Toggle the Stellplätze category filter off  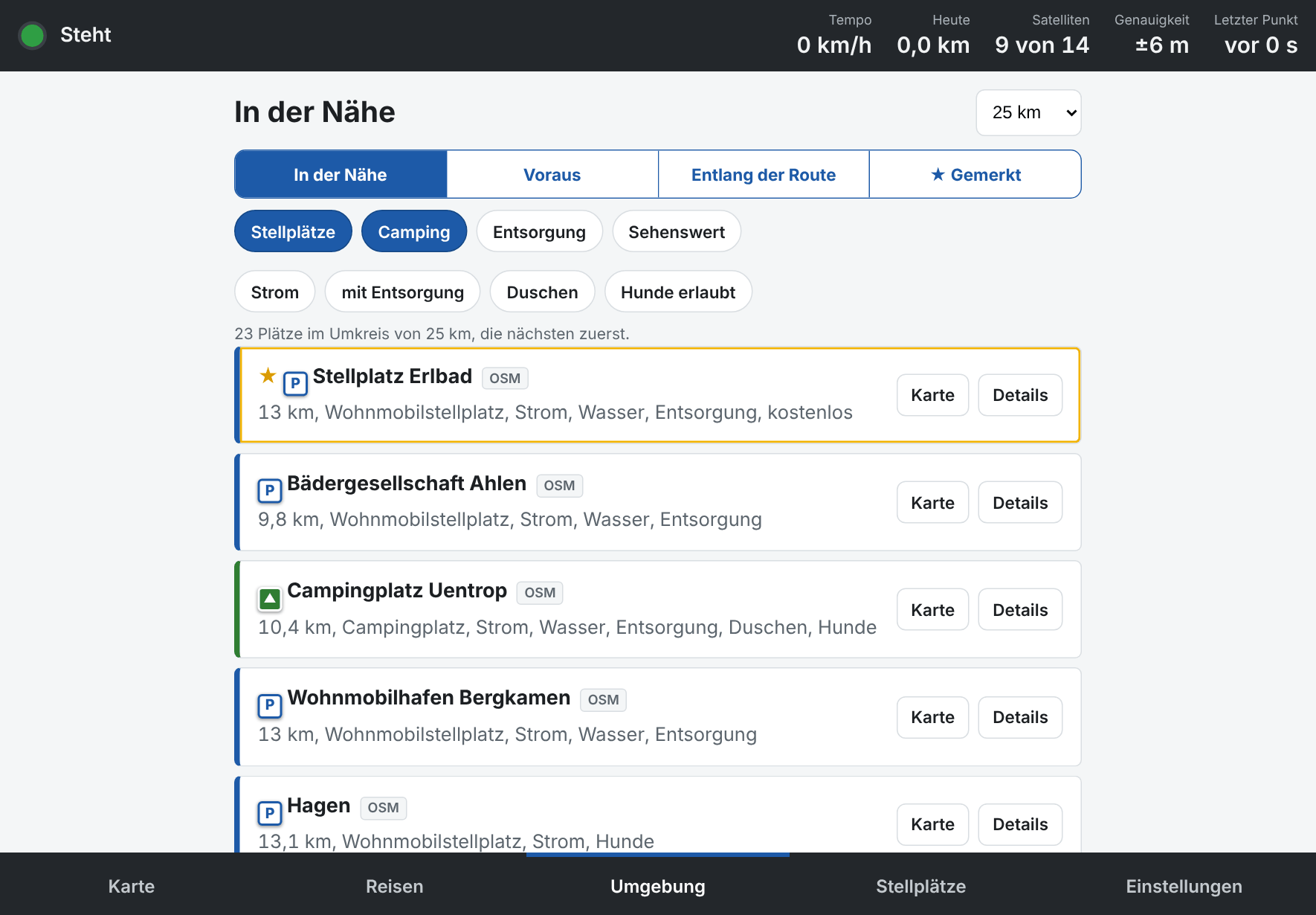(293, 231)
